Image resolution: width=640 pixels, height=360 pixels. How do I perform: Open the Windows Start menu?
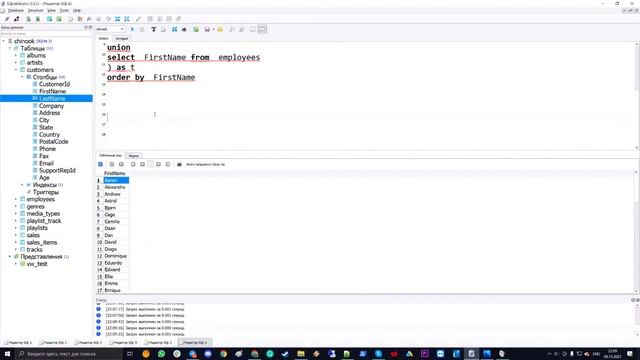pos(7,353)
